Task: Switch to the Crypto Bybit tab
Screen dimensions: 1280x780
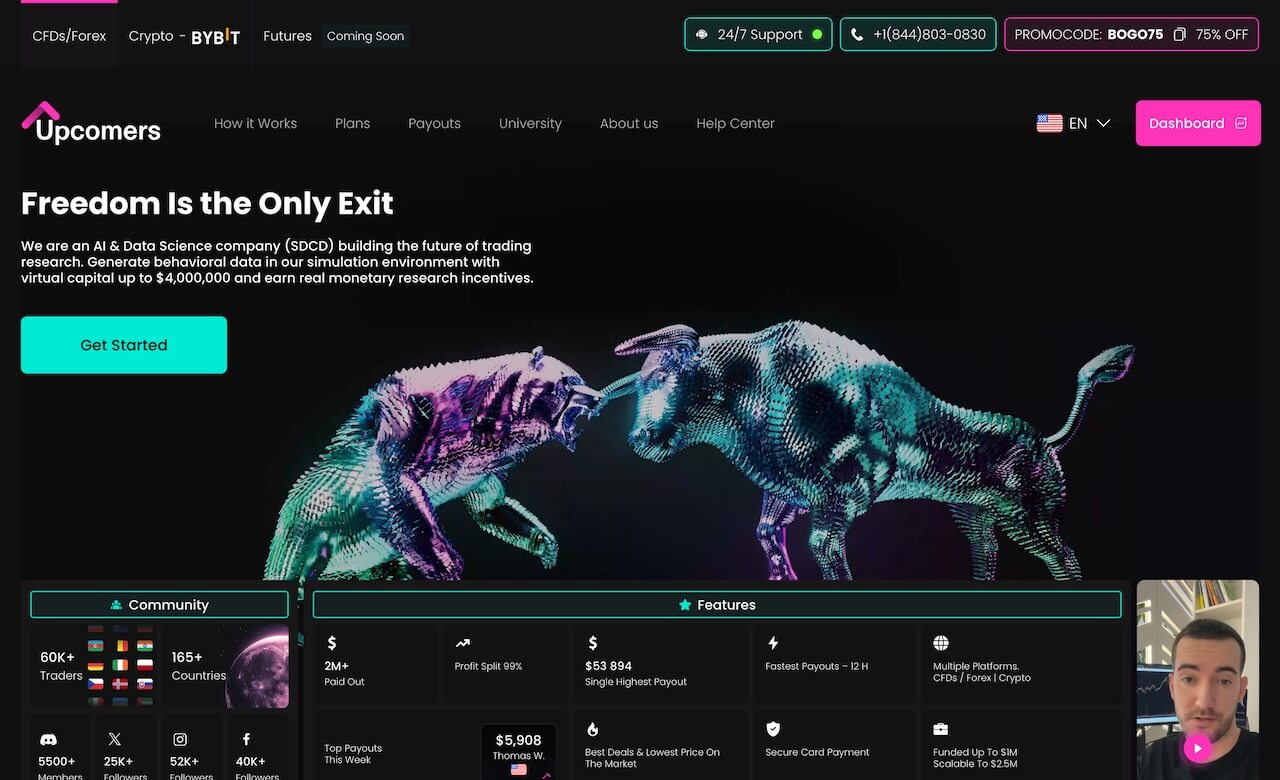Action: [184, 35]
